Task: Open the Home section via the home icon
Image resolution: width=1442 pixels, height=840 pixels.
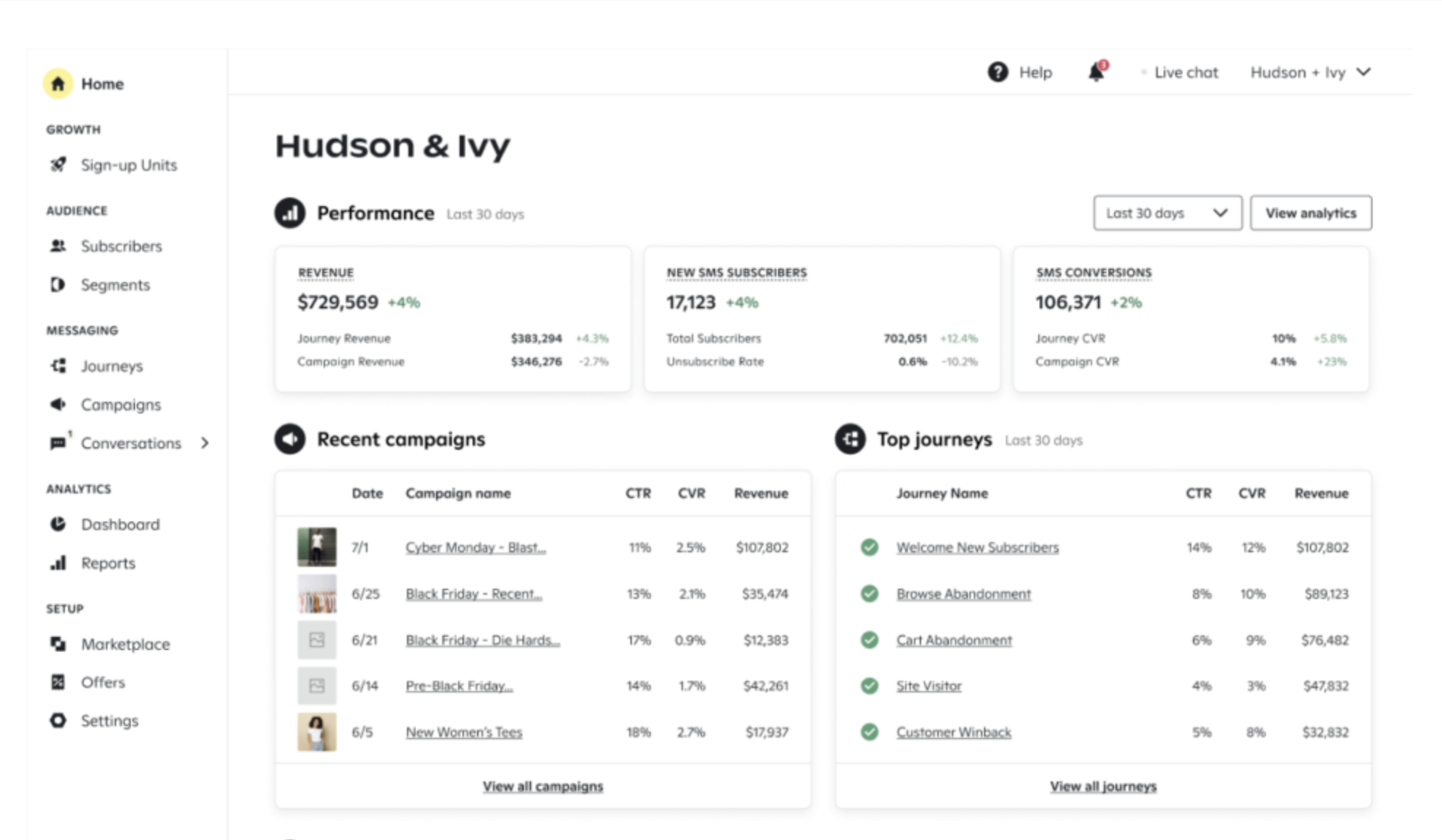Action: coord(58,83)
